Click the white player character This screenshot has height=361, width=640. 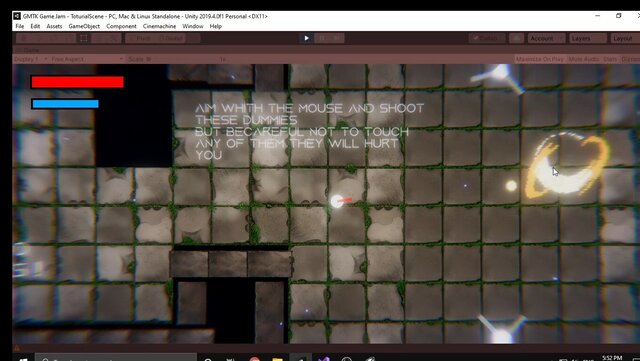point(337,201)
